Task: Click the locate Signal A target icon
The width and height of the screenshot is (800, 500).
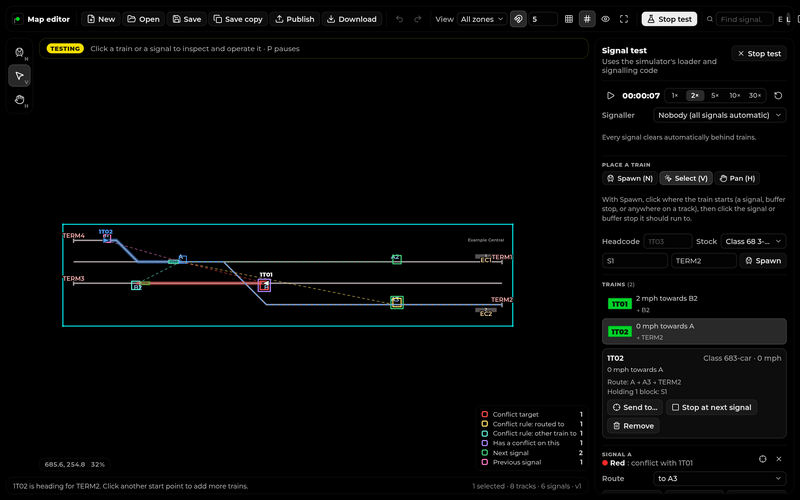Action: (x=762, y=459)
